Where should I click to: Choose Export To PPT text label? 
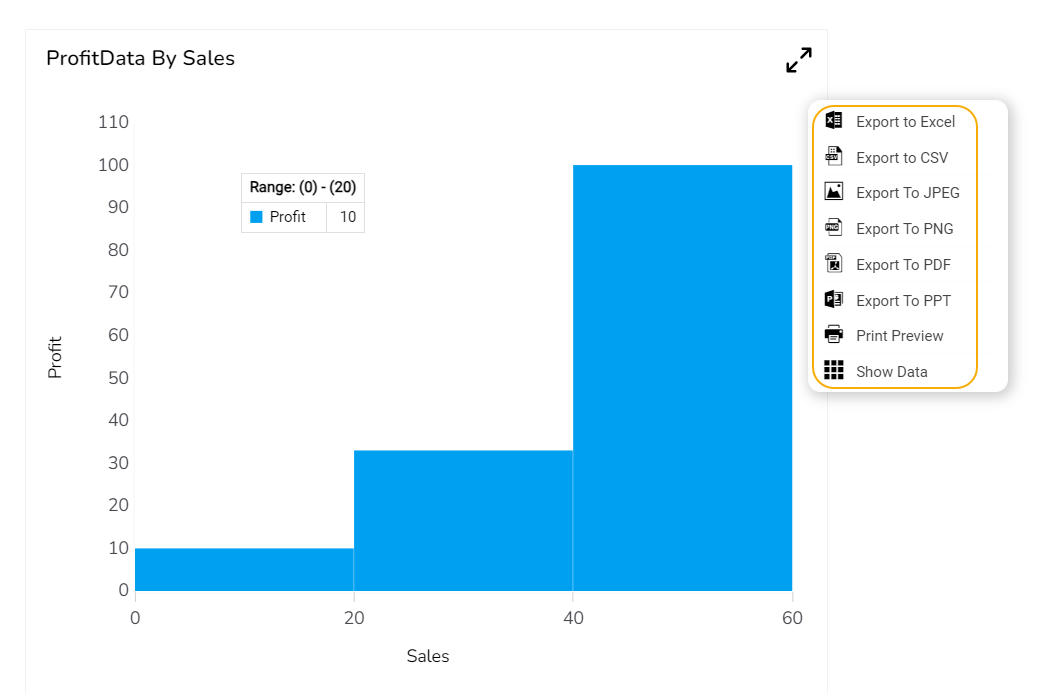click(903, 301)
